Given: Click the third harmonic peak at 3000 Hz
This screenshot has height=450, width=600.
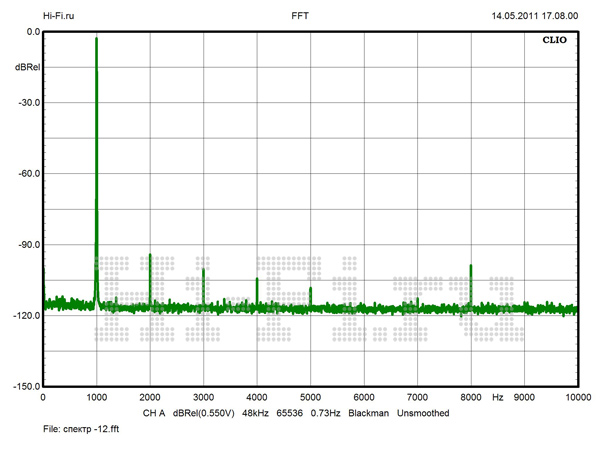Looking at the screenshot, I should [x=203, y=271].
